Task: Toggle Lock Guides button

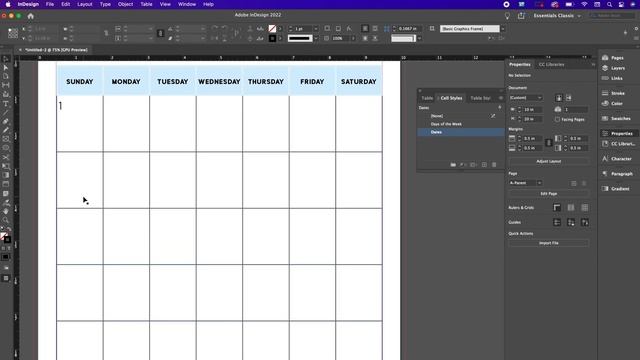Action: [571, 222]
